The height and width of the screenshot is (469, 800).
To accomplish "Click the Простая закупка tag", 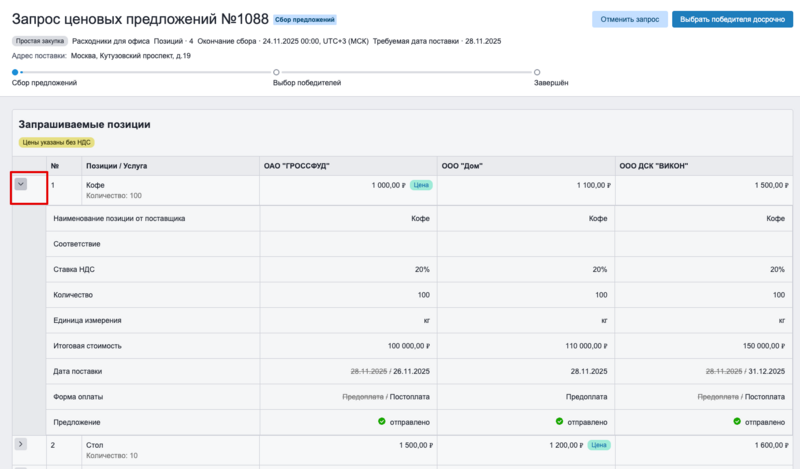I will pos(39,41).
